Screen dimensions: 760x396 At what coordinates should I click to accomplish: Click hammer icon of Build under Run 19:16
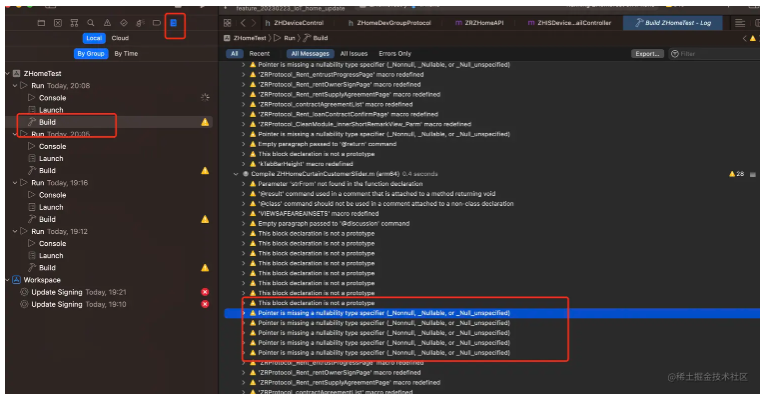[x=32, y=219]
